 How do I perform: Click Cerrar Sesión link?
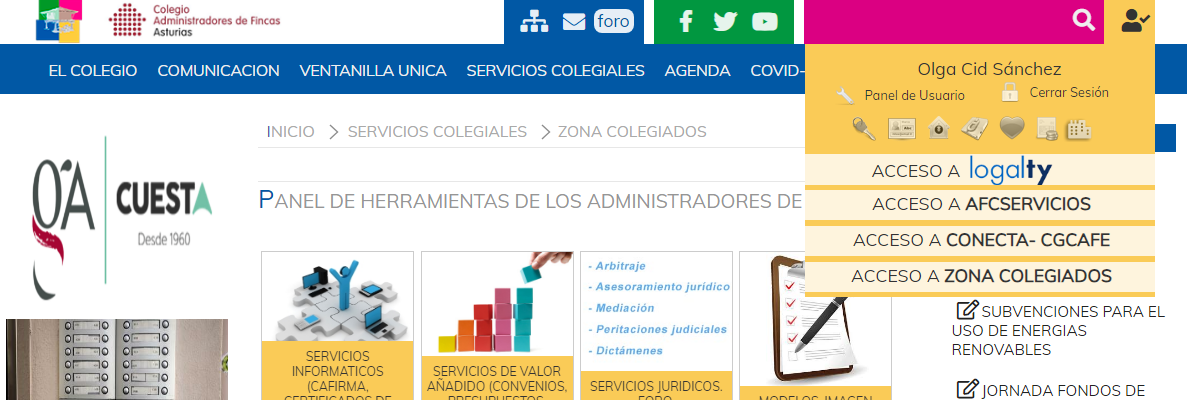1069,92
